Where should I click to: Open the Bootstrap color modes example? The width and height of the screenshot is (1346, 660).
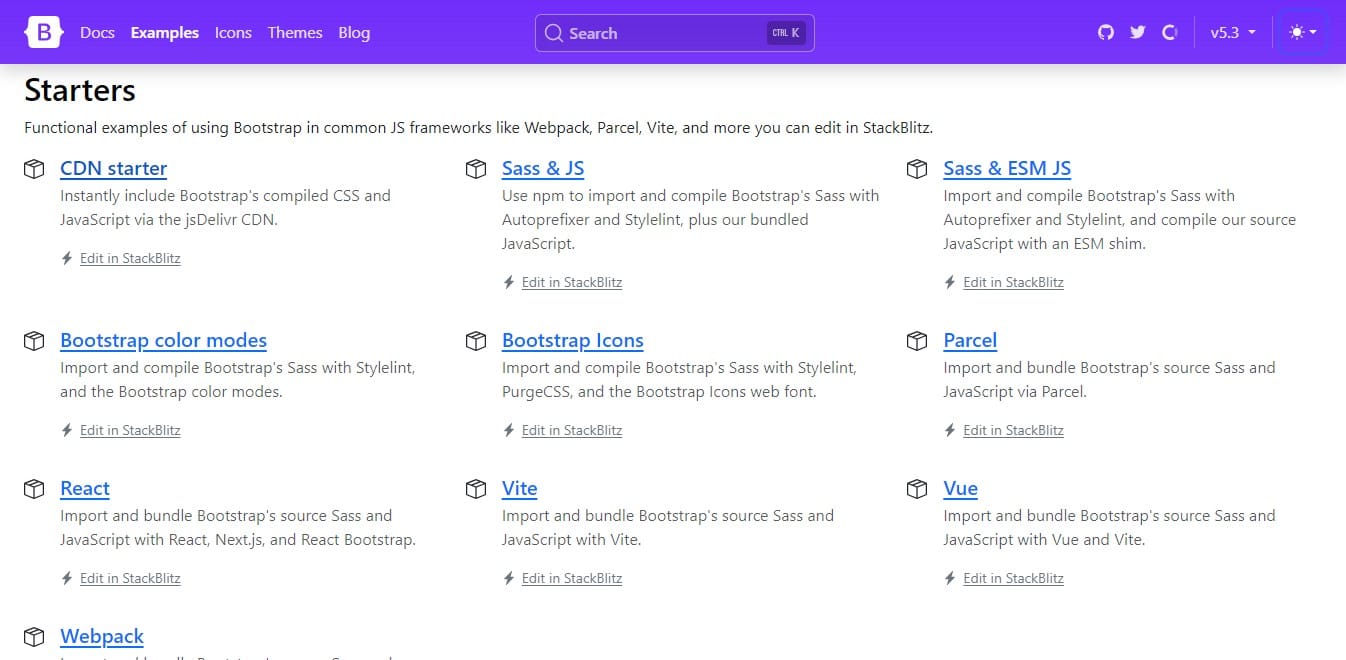coord(163,340)
